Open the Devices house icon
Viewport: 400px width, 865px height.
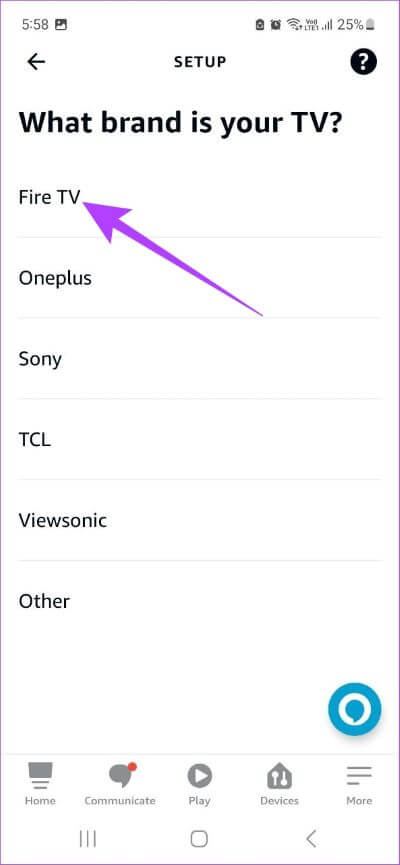pyautogui.click(x=279, y=776)
